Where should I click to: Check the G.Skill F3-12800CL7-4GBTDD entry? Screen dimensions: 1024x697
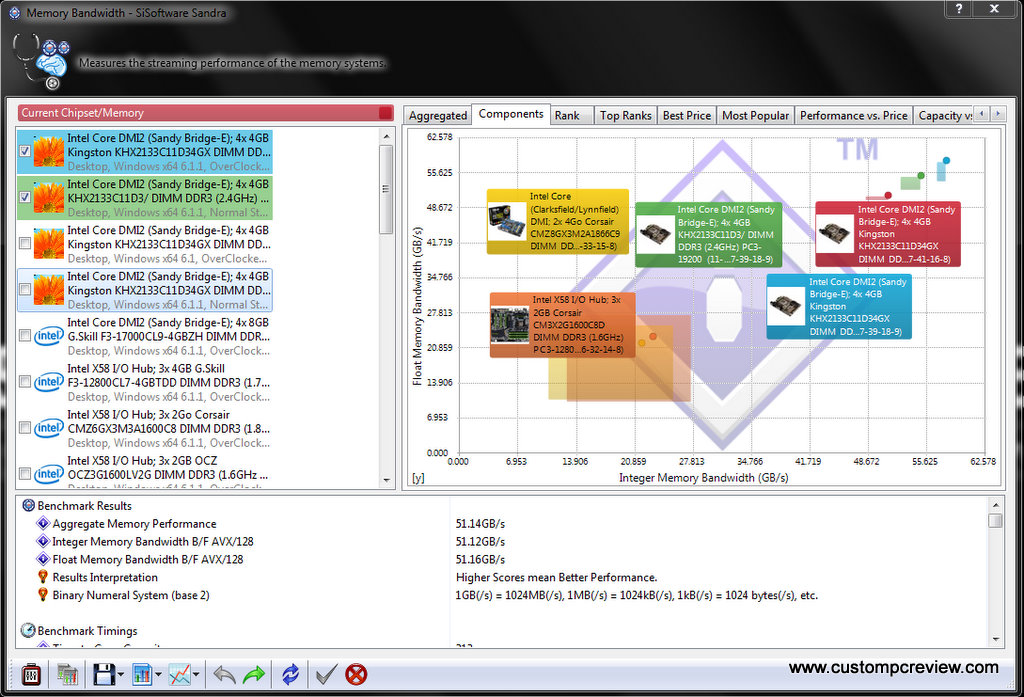click(25, 381)
